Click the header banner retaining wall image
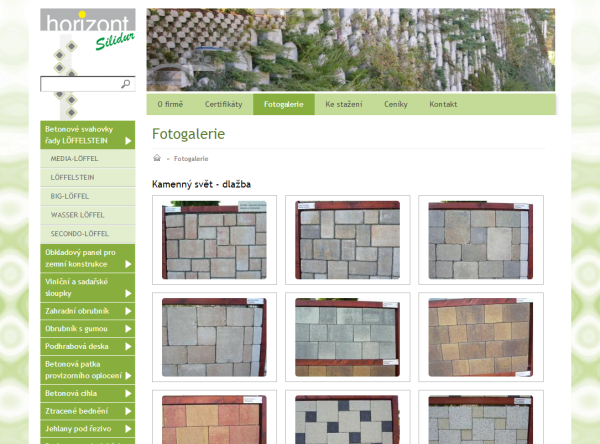 (x=351, y=50)
